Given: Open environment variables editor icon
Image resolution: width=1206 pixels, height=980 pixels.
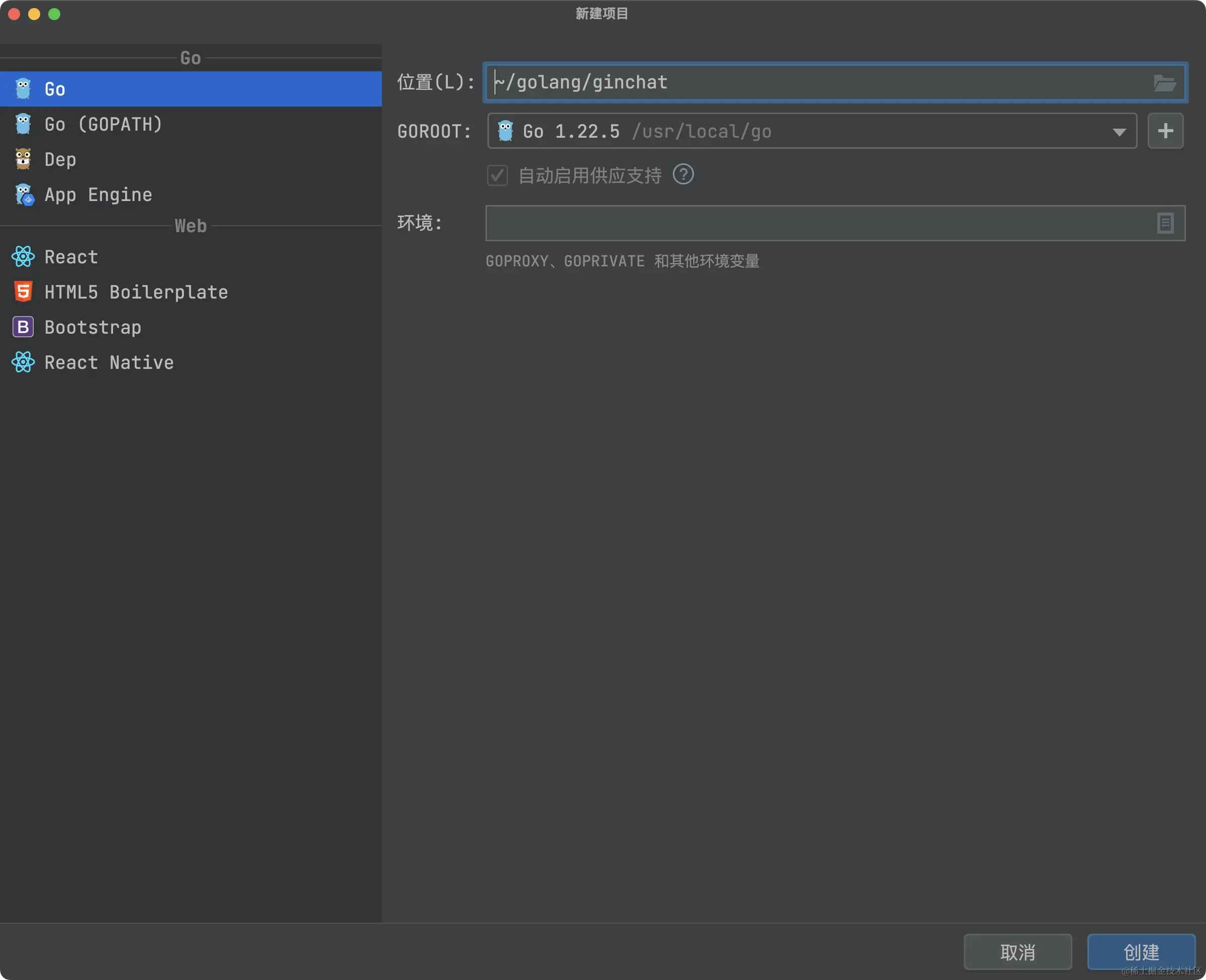Looking at the screenshot, I should point(1165,223).
